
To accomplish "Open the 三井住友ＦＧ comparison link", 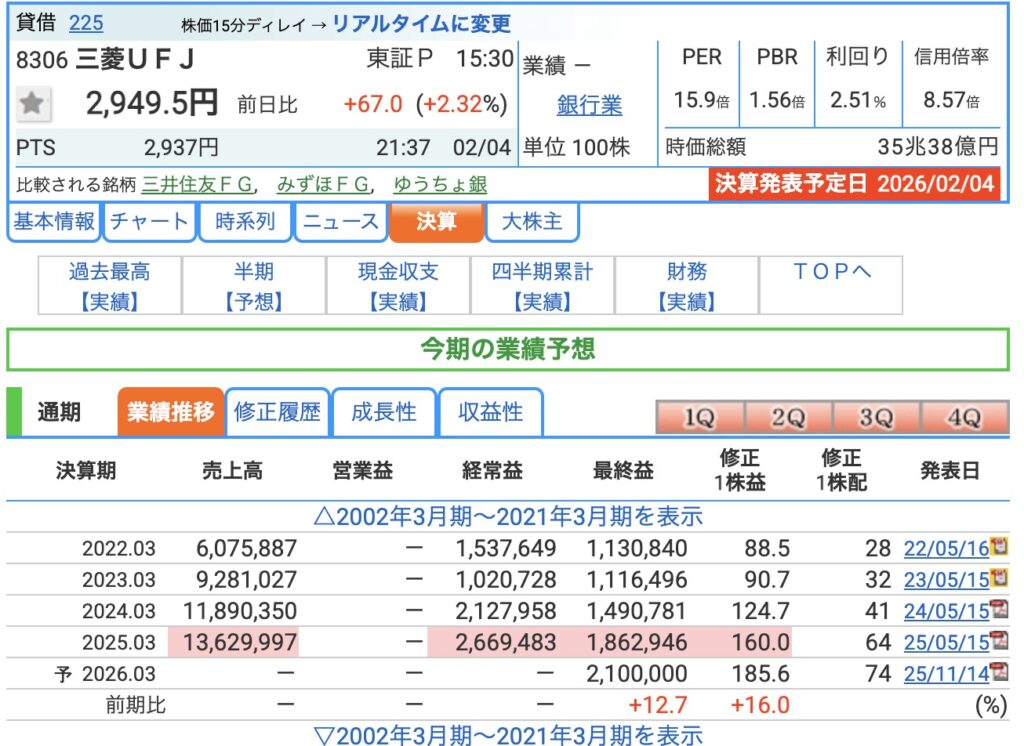I will [x=198, y=185].
